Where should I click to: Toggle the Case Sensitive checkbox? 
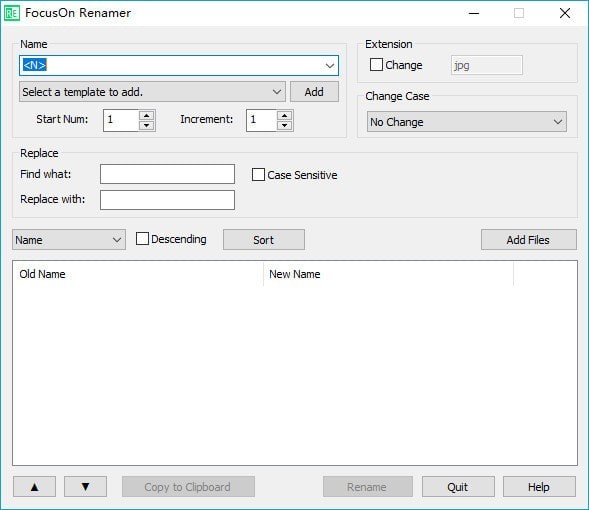(x=258, y=175)
